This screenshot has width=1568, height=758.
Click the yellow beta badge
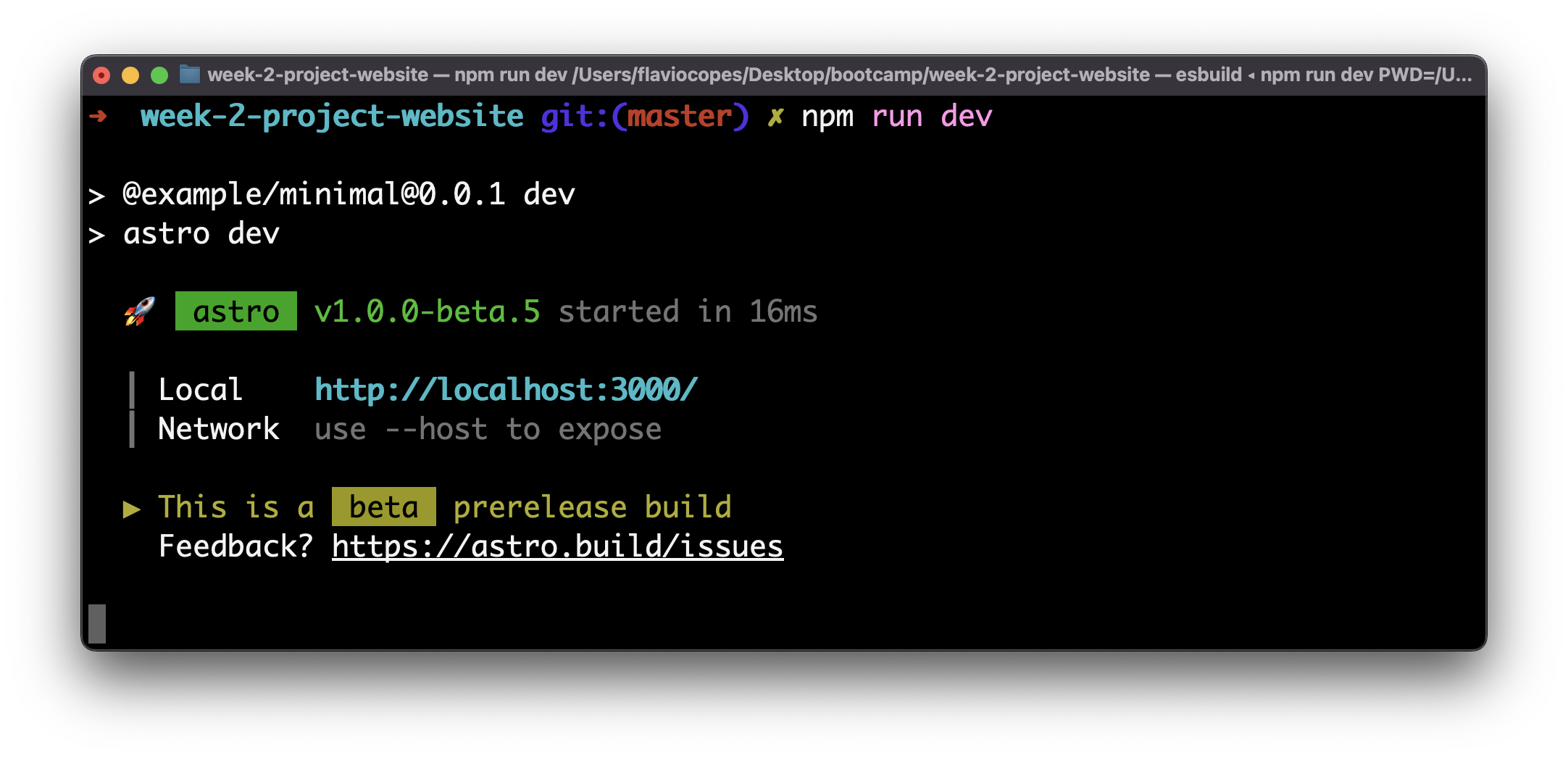click(x=383, y=507)
